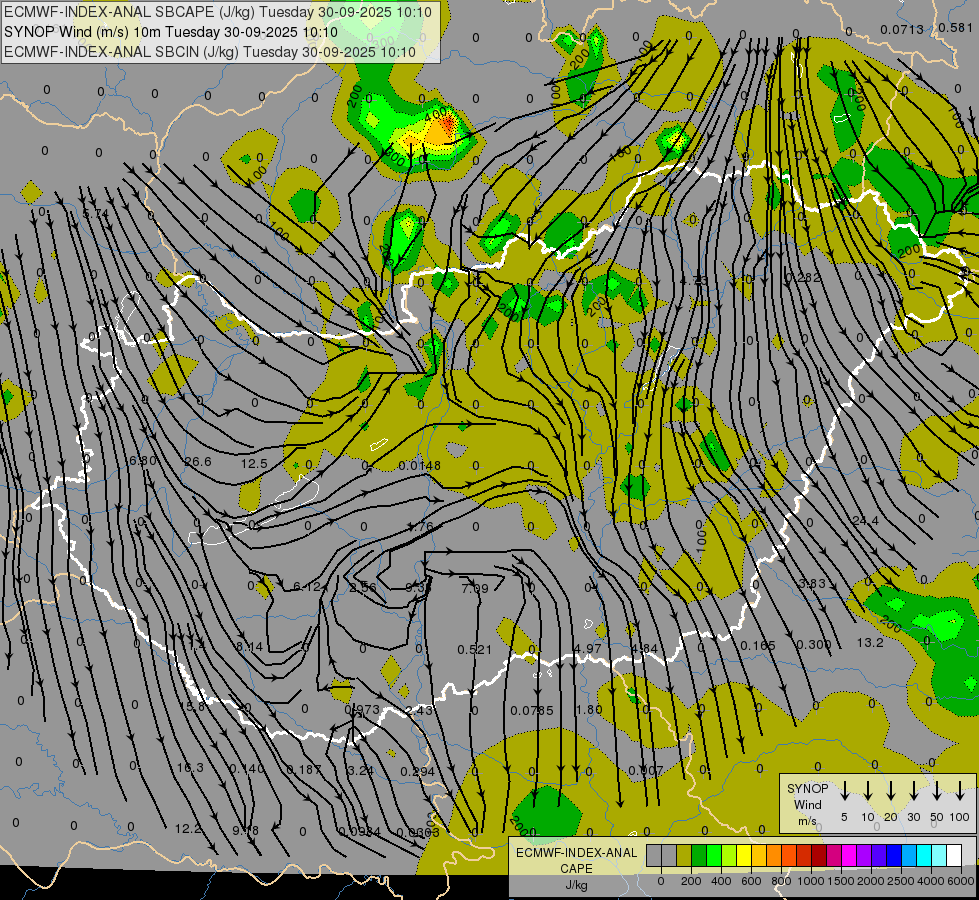This screenshot has height=900, width=979.
Task: Click the map value 0.300
Action: coord(814,644)
